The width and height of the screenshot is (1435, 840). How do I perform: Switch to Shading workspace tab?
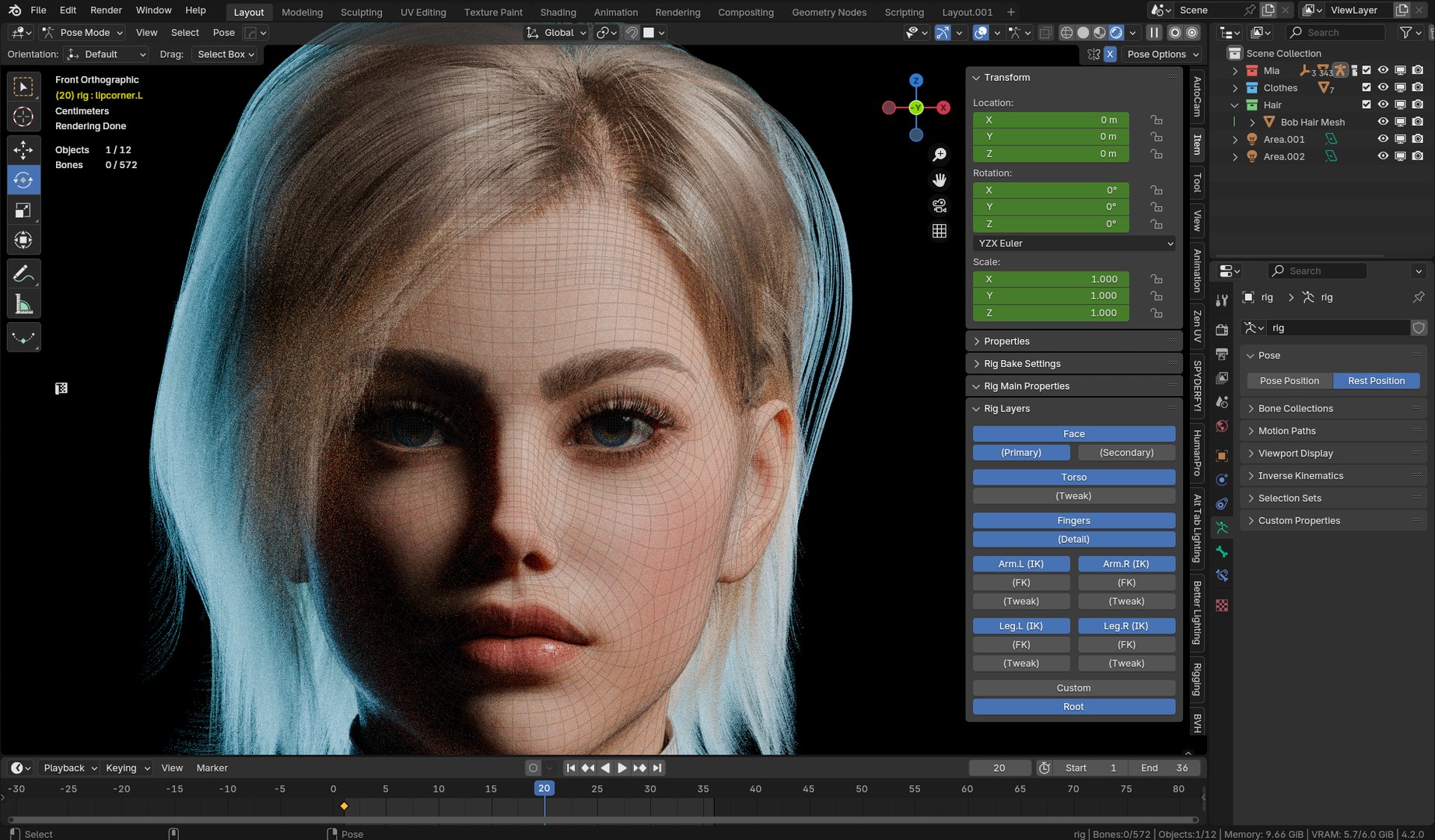(x=558, y=12)
